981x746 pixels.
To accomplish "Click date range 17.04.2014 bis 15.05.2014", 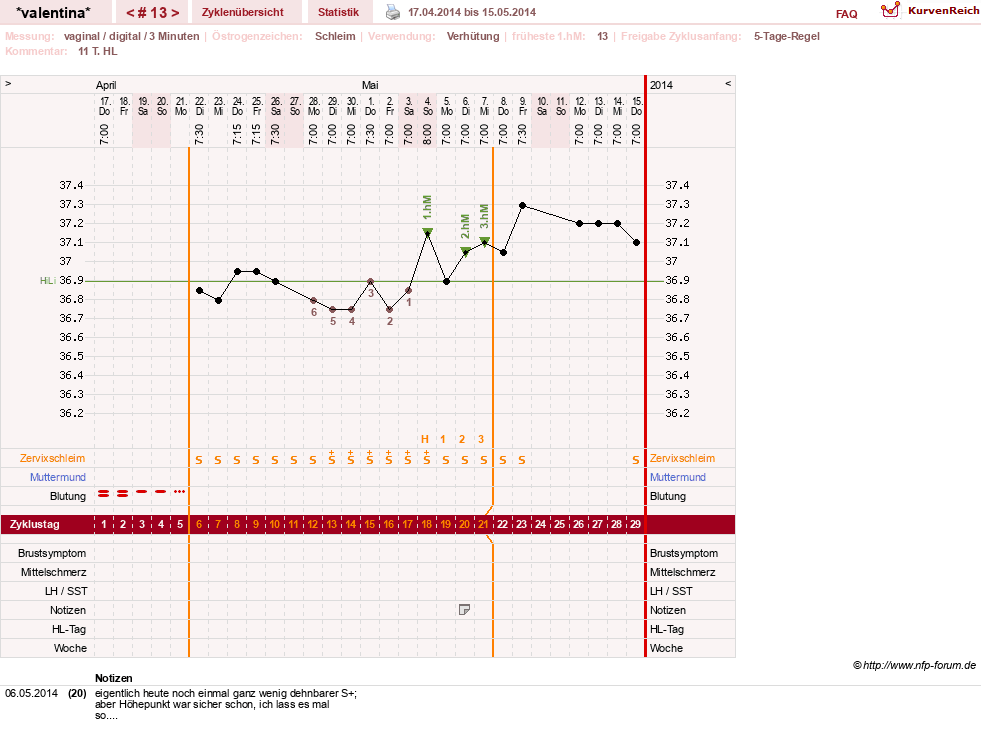I will [x=472, y=12].
